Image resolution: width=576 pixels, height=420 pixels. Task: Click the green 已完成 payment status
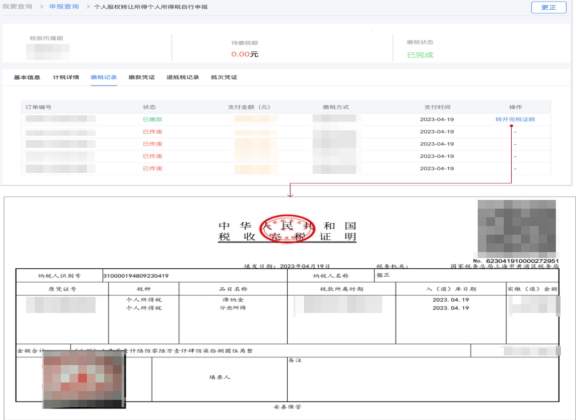point(420,55)
